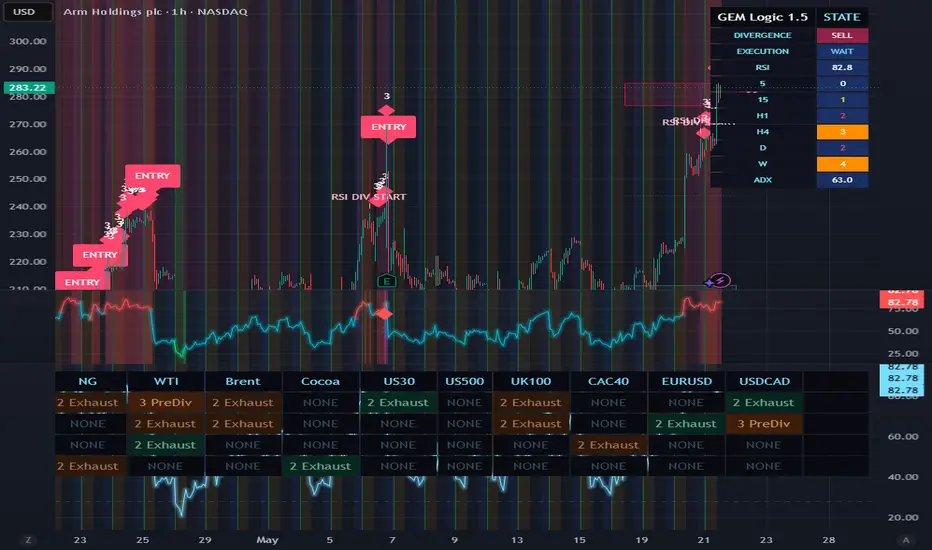Click the ADX 63.0 value cell
This screenshot has width=932, height=550.
[x=842, y=180]
